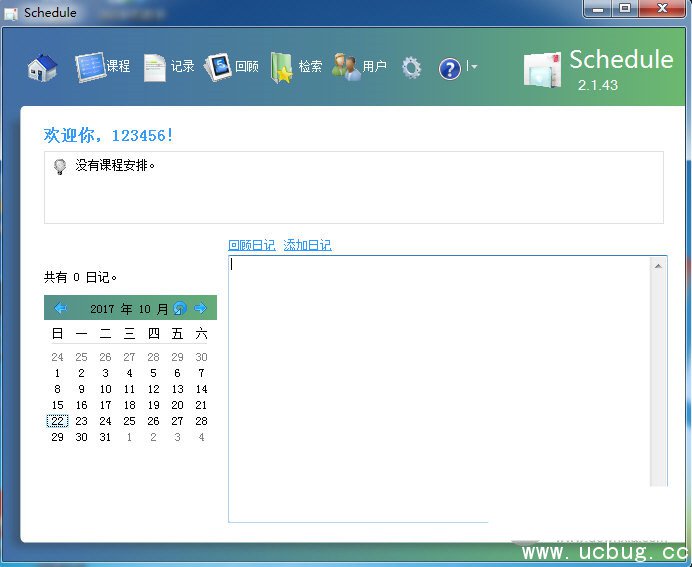The height and width of the screenshot is (567, 692).
Task: Open the 检索 (Search) section
Action: coord(296,67)
